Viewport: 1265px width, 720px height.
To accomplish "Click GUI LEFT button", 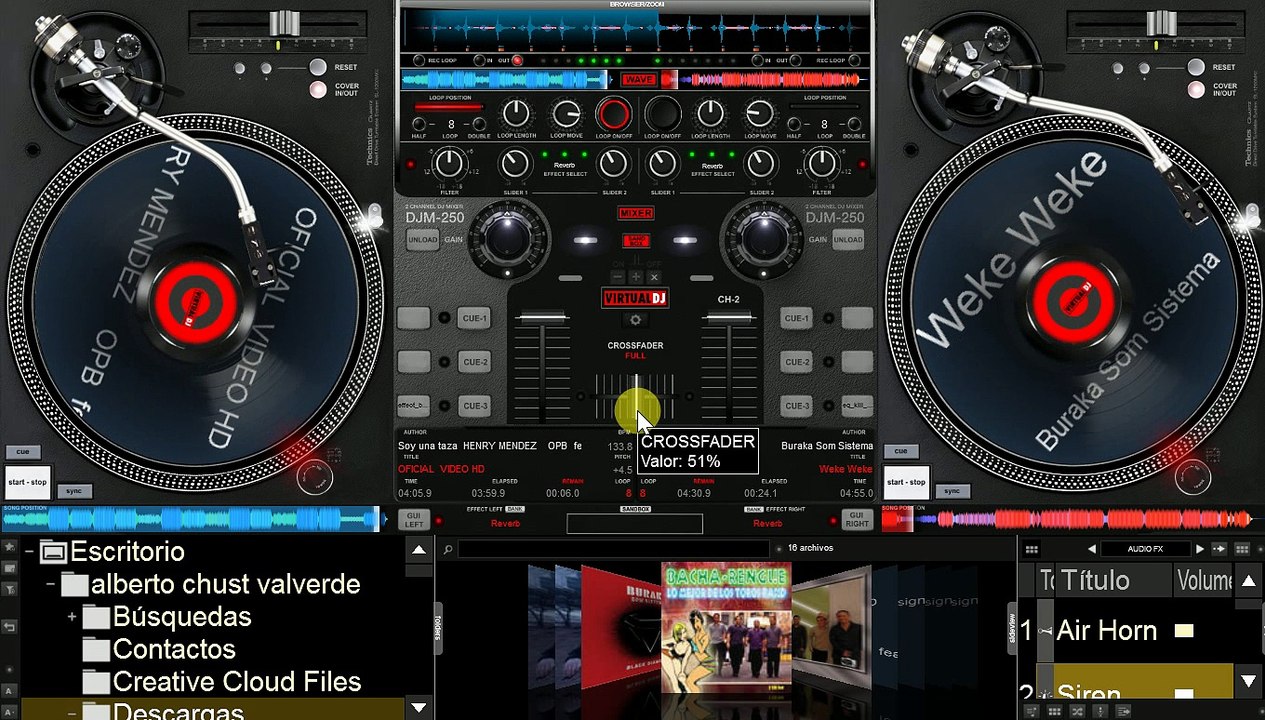I will [x=413, y=520].
